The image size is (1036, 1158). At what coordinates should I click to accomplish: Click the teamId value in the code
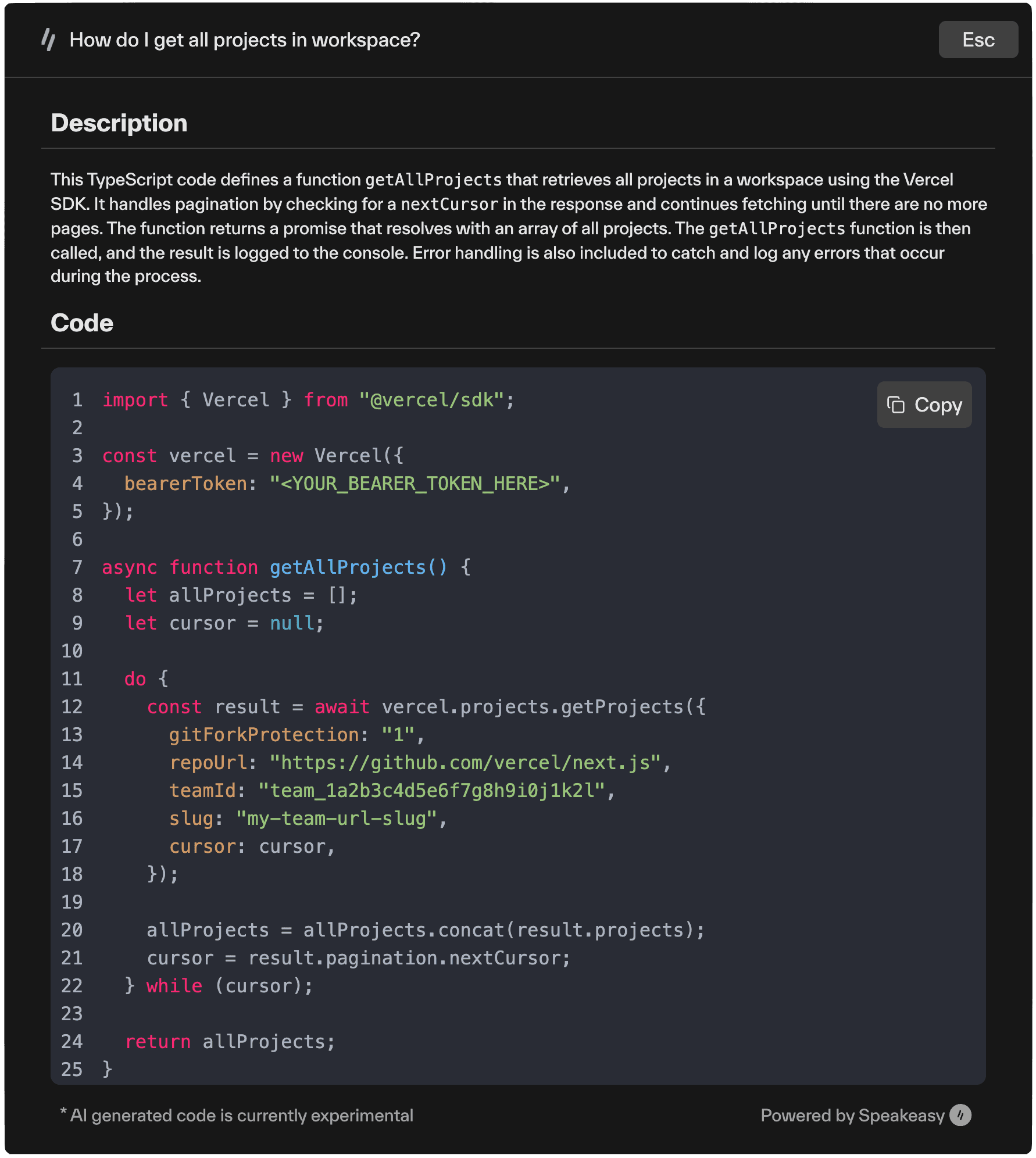coord(436,790)
